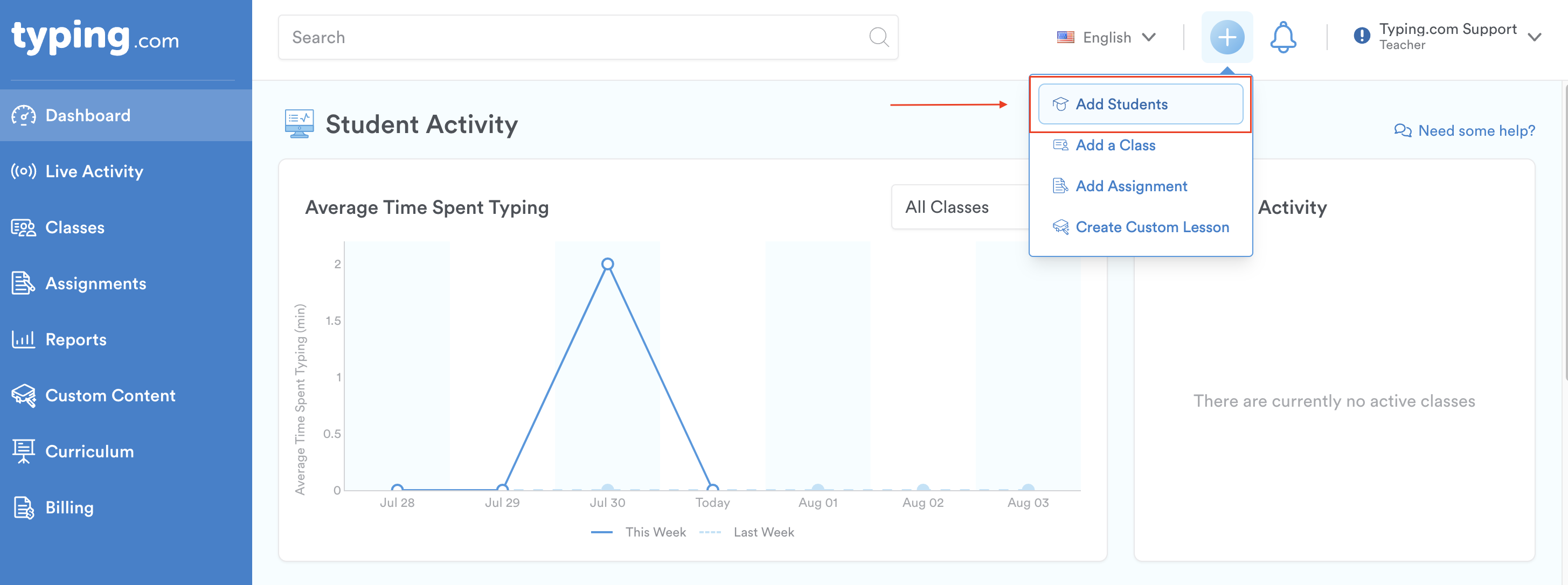Choose Create Custom Lesson option
Viewport: 1568px width, 585px height.
[x=1151, y=226]
